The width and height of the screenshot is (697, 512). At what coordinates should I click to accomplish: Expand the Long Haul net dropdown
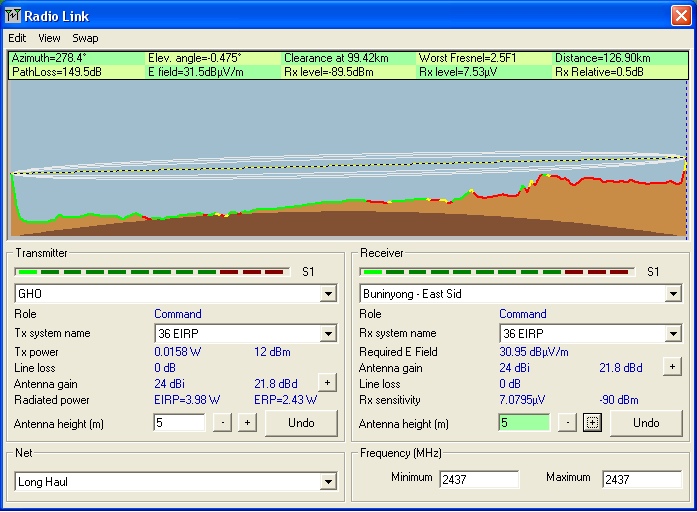[328, 481]
